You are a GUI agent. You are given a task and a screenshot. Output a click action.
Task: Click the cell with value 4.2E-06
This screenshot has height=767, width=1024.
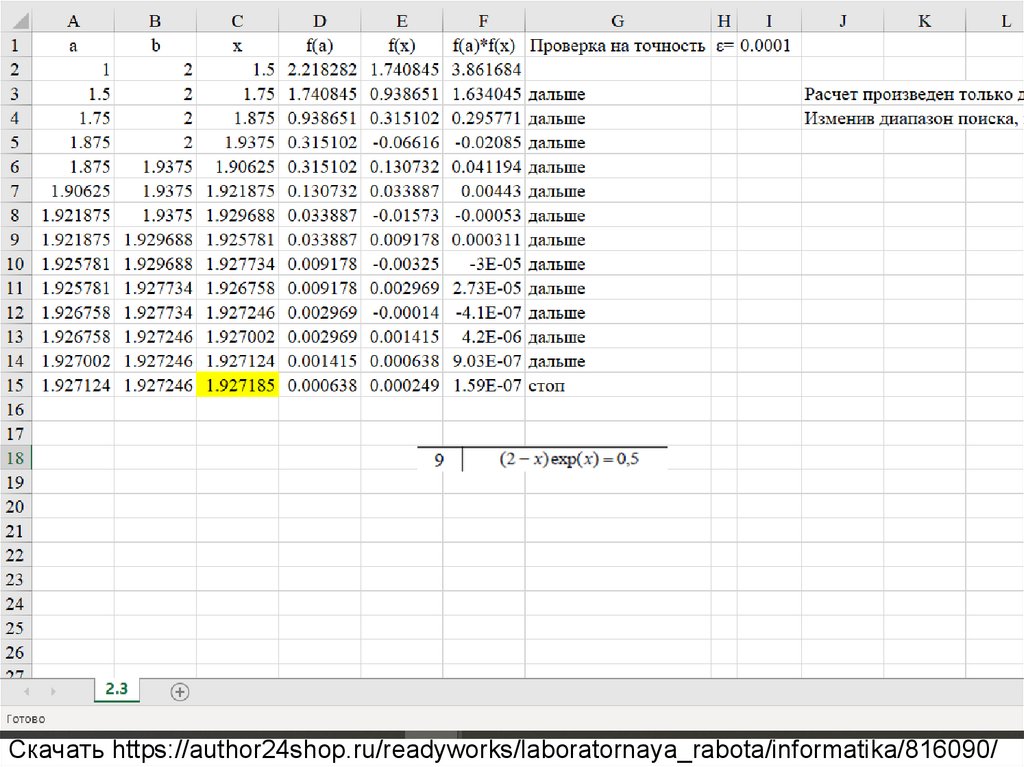pyautogui.click(x=483, y=337)
